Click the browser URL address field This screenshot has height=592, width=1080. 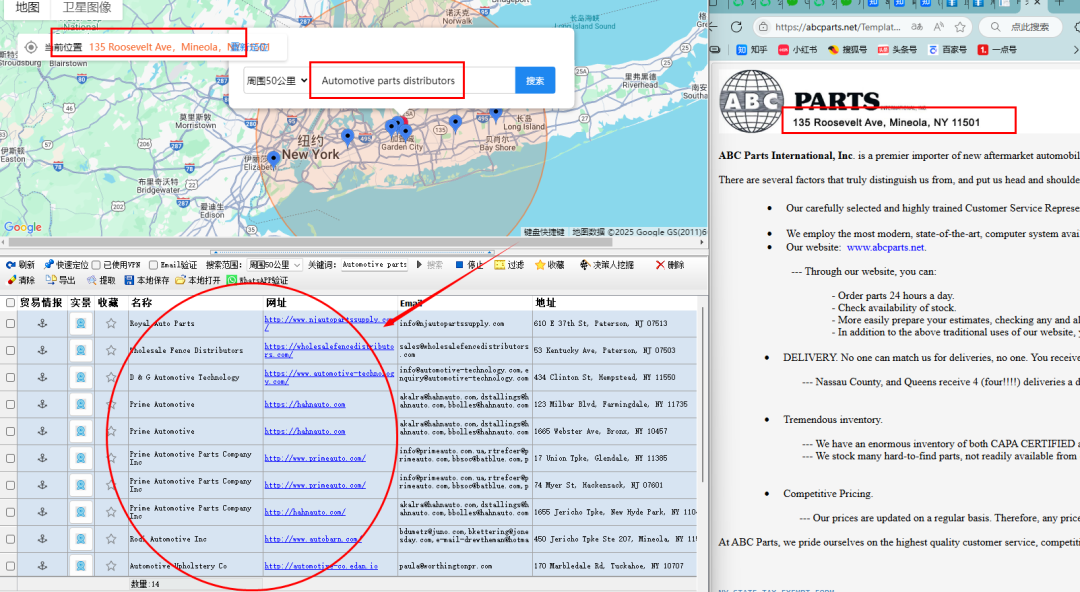click(x=838, y=27)
